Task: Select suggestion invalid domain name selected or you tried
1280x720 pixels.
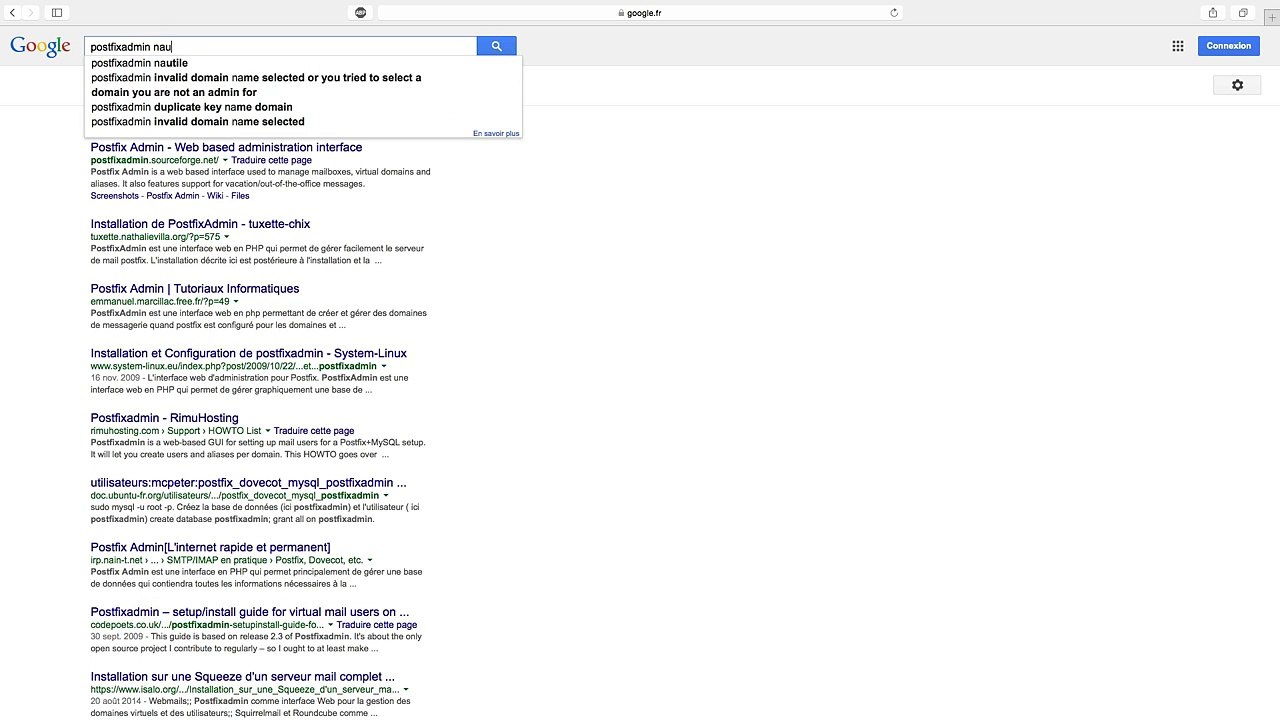Action: click(x=303, y=85)
